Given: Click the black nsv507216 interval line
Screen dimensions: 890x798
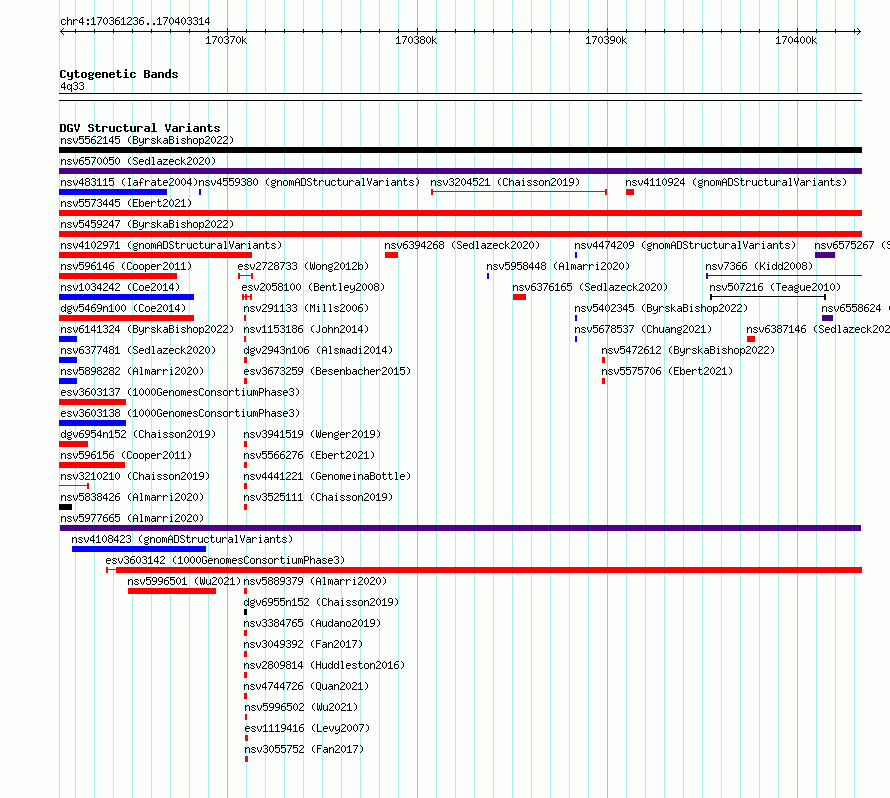Looking at the screenshot, I should [x=768, y=297].
